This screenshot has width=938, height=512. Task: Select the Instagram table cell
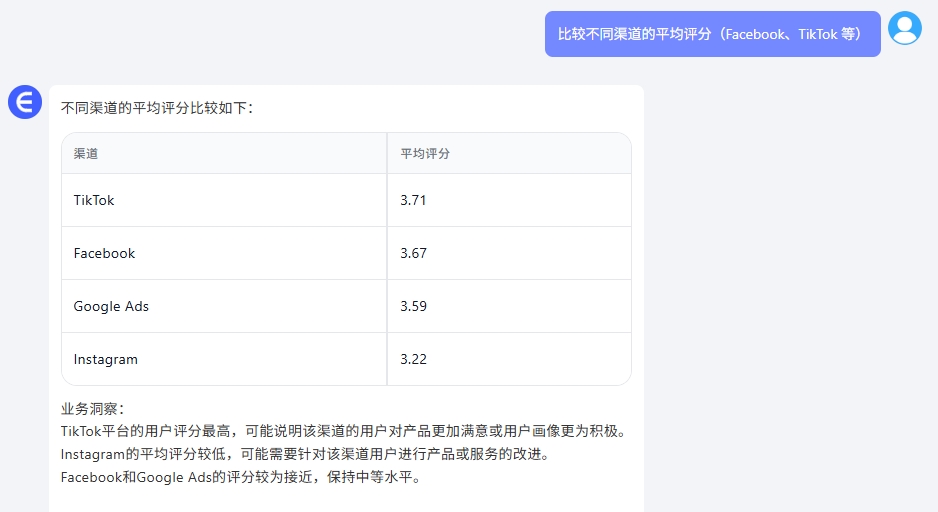pyautogui.click(x=224, y=359)
